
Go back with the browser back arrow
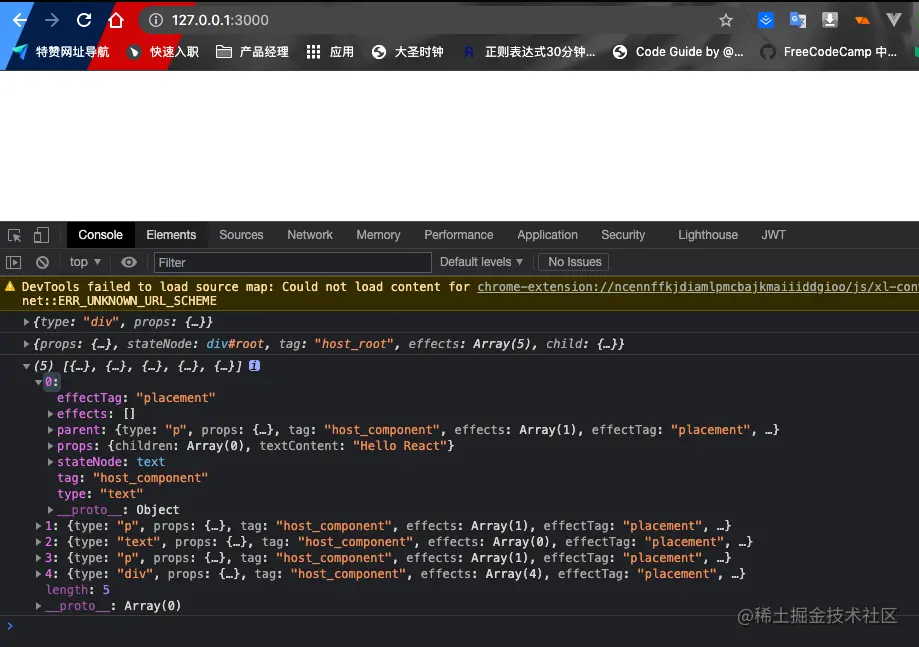[19, 21]
